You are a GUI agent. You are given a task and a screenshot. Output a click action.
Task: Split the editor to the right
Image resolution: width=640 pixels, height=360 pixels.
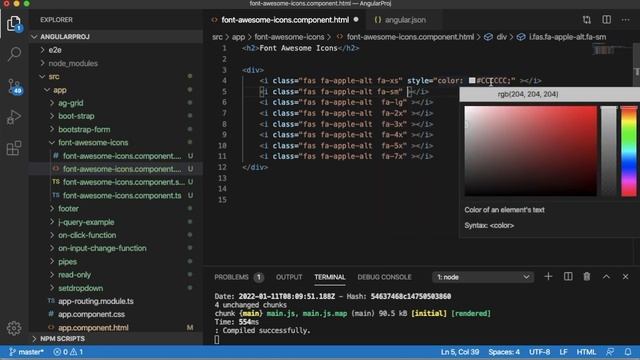tap(607, 20)
